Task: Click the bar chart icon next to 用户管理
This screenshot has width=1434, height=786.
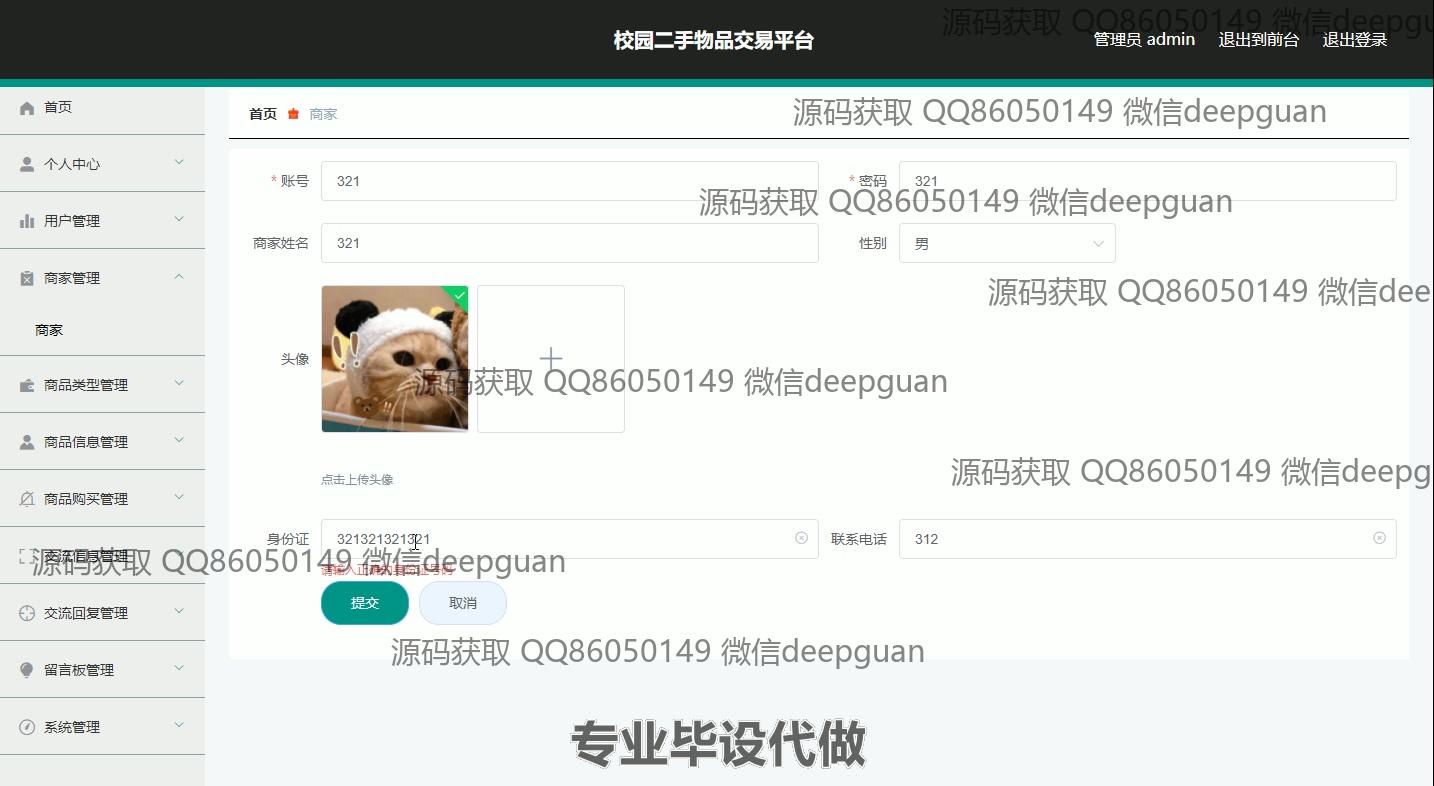Action: point(27,222)
